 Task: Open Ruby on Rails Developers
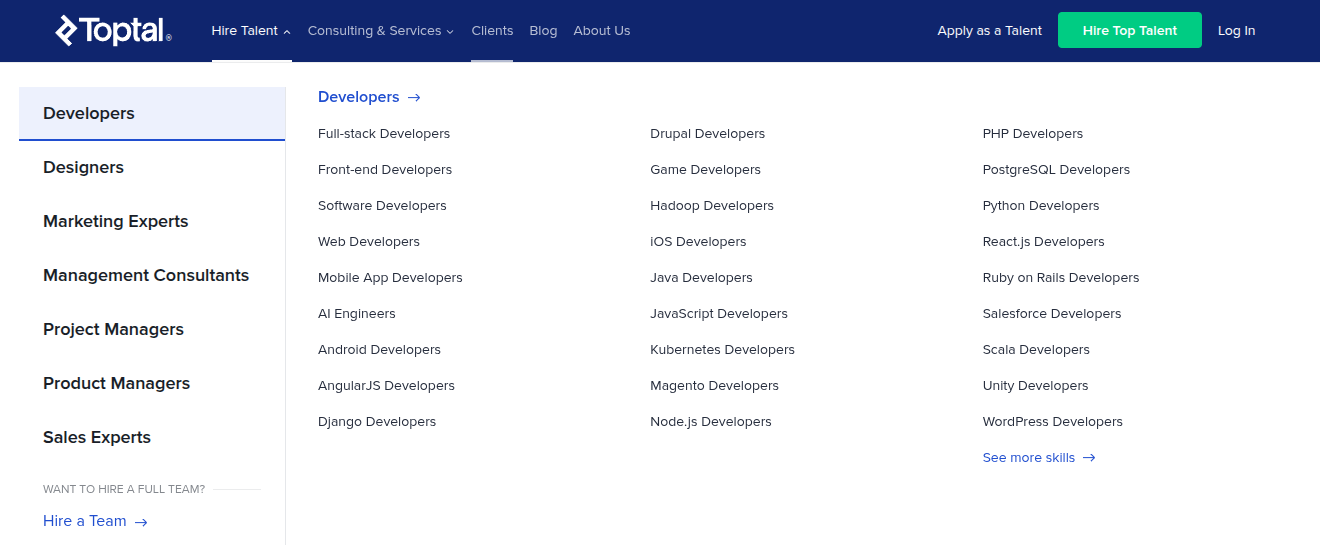pos(1061,278)
